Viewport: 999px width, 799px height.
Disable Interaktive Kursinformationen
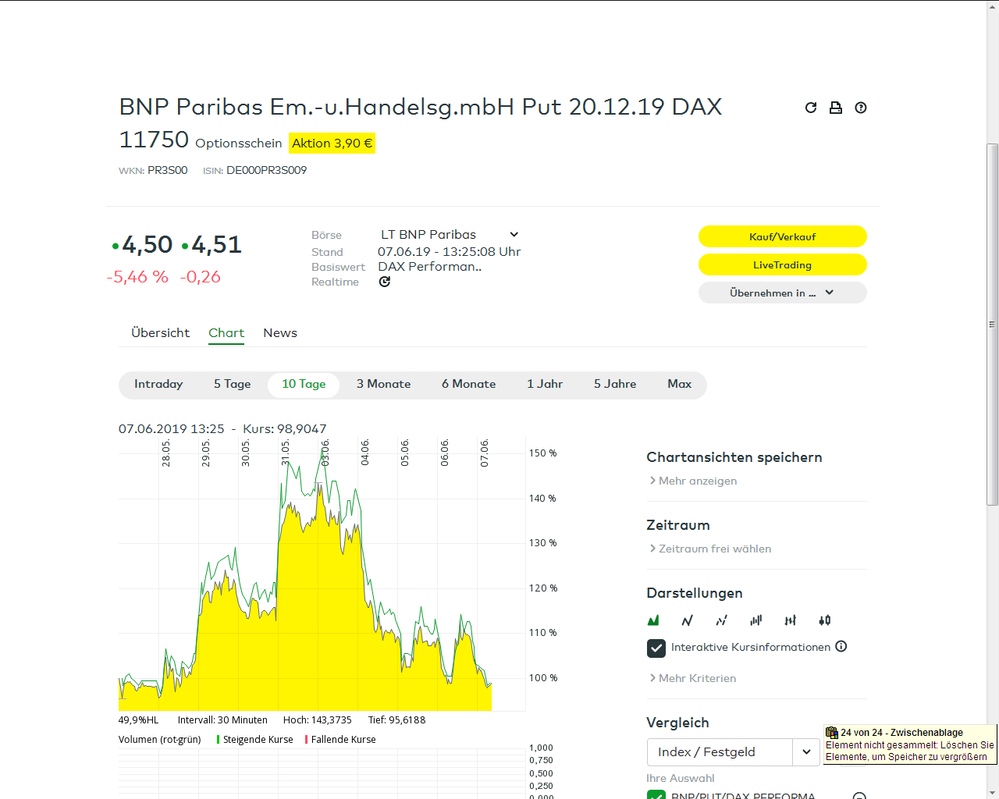(x=656, y=648)
